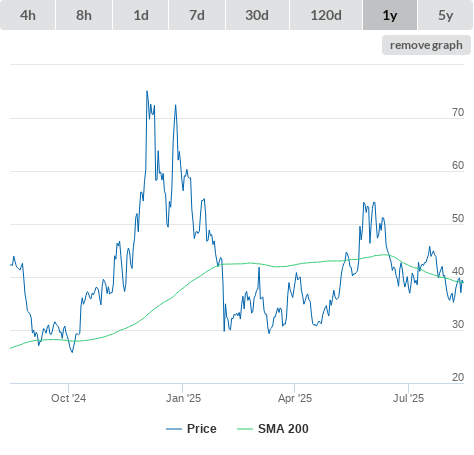The width and height of the screenshot is (474, 455).
Task: Toggle the Price series in legend
Action: 191,429
